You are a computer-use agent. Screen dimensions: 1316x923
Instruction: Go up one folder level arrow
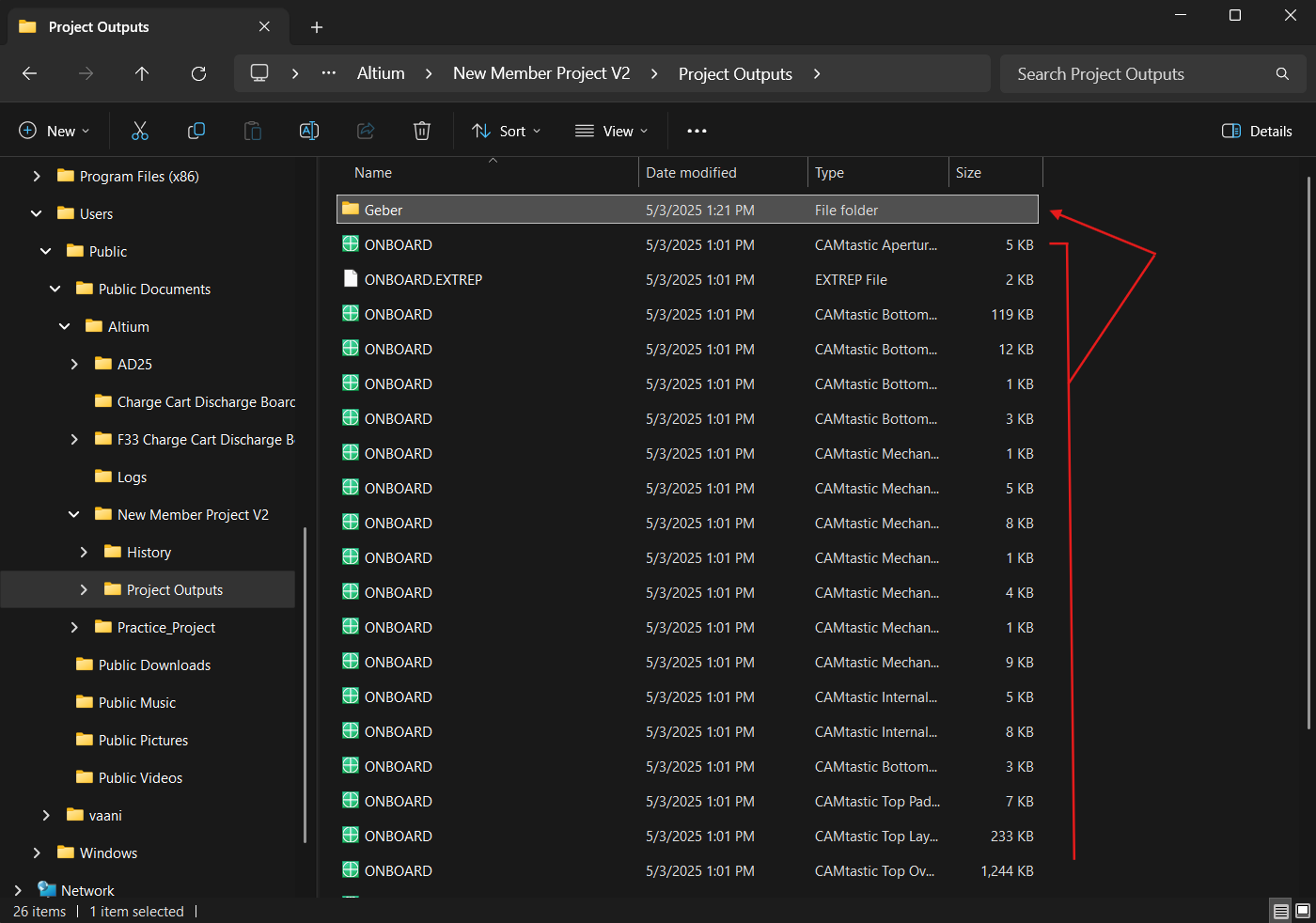point(142,73)
